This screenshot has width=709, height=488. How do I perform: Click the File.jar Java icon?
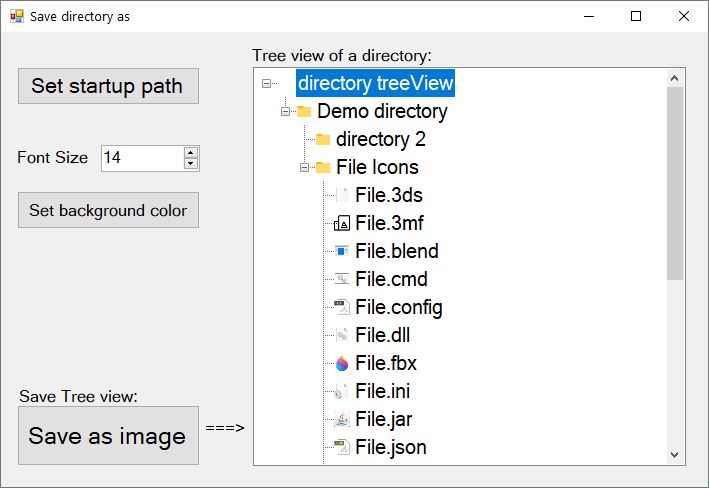(342, 419)
